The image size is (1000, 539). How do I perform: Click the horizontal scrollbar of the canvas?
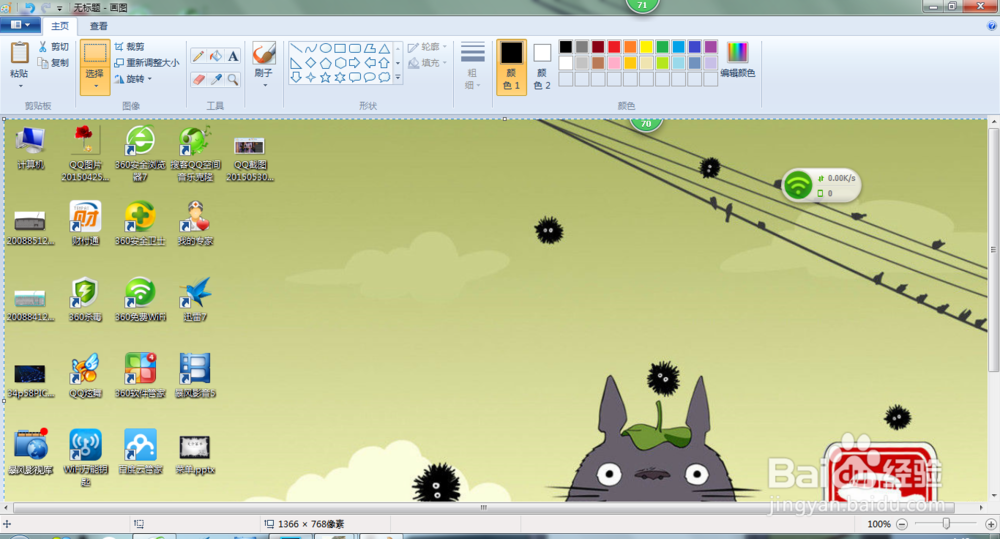[483, 508]
